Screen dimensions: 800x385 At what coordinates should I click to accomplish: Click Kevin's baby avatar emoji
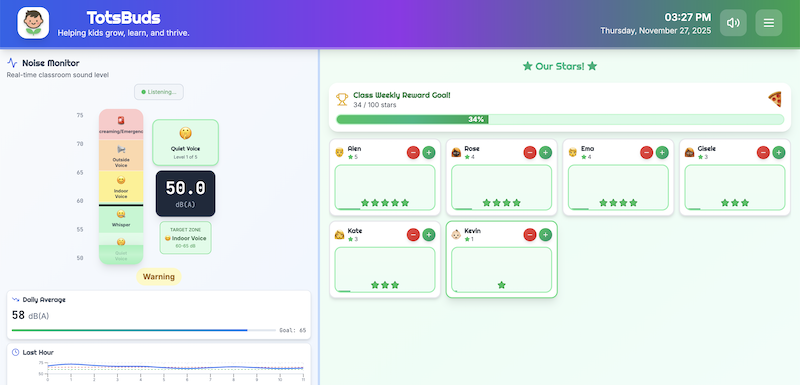(x=456, y=235)
